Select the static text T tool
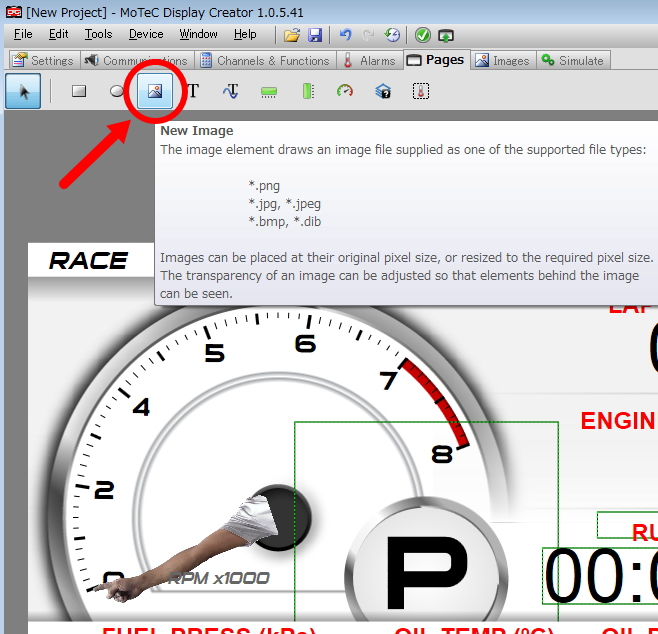The width and height of the screenshot is (658, 634). click(x=193, y=91)
